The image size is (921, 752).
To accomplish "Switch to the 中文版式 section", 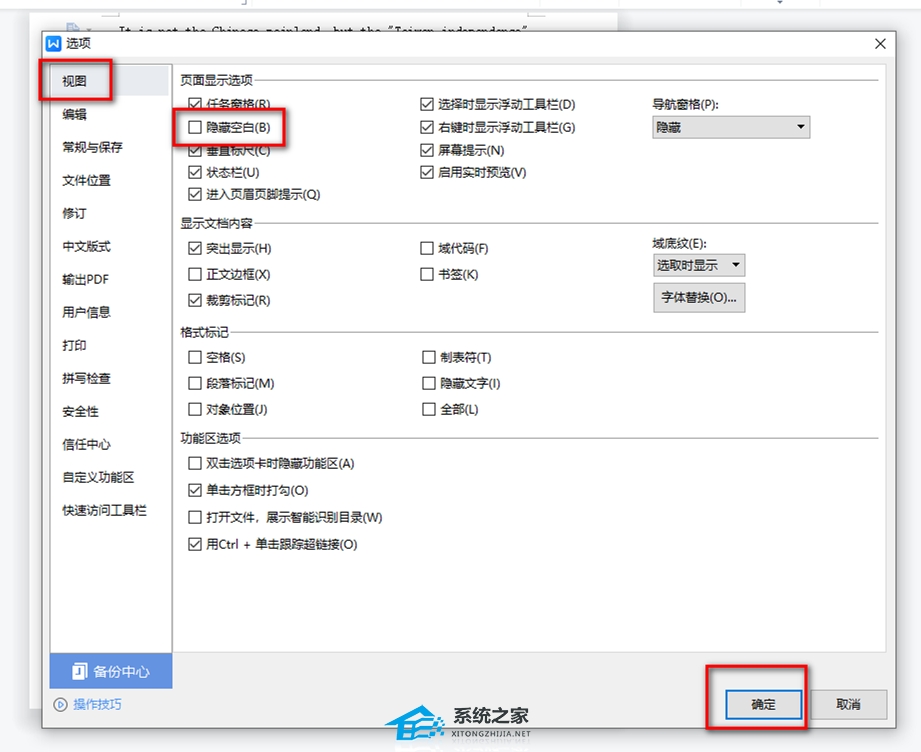I will [x=86, y=246].
